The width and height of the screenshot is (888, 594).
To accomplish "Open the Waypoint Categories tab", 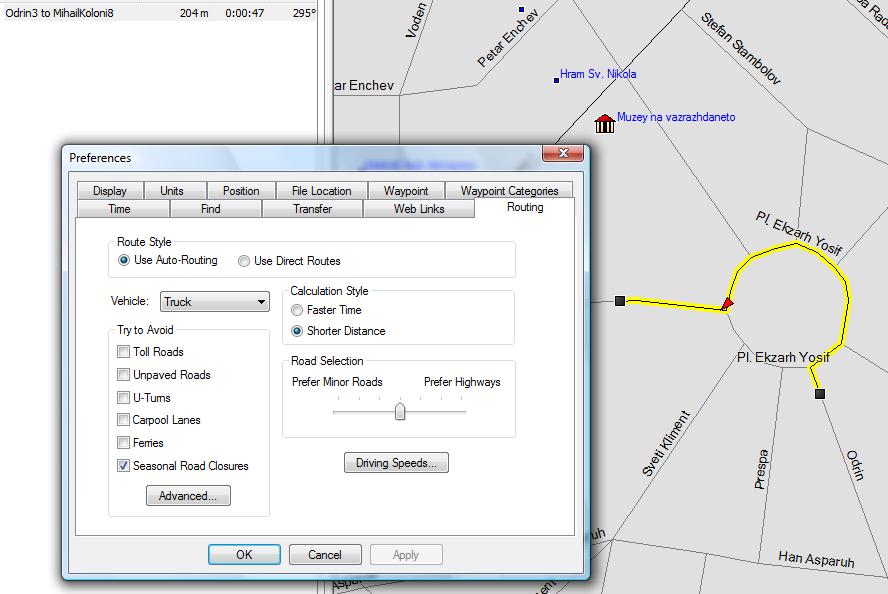I will pyautogui.click(x=509, y=191).
